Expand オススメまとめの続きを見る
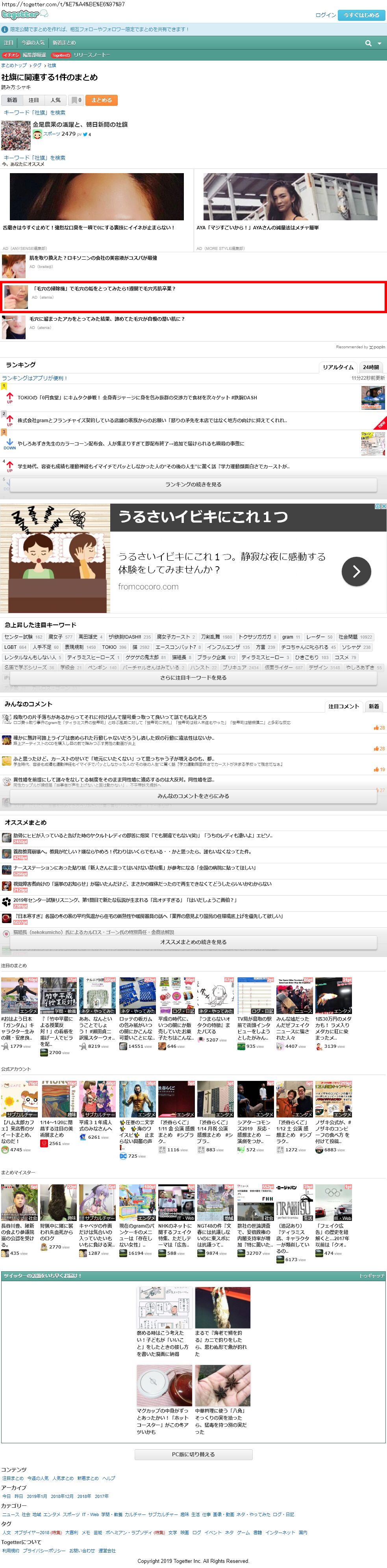 (x=193, y=942)
